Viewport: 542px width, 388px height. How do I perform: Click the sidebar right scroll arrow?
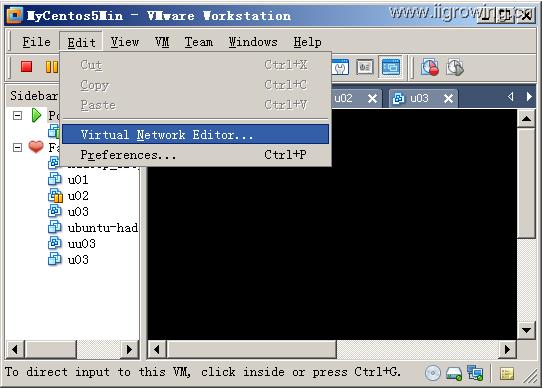point(130,349)
